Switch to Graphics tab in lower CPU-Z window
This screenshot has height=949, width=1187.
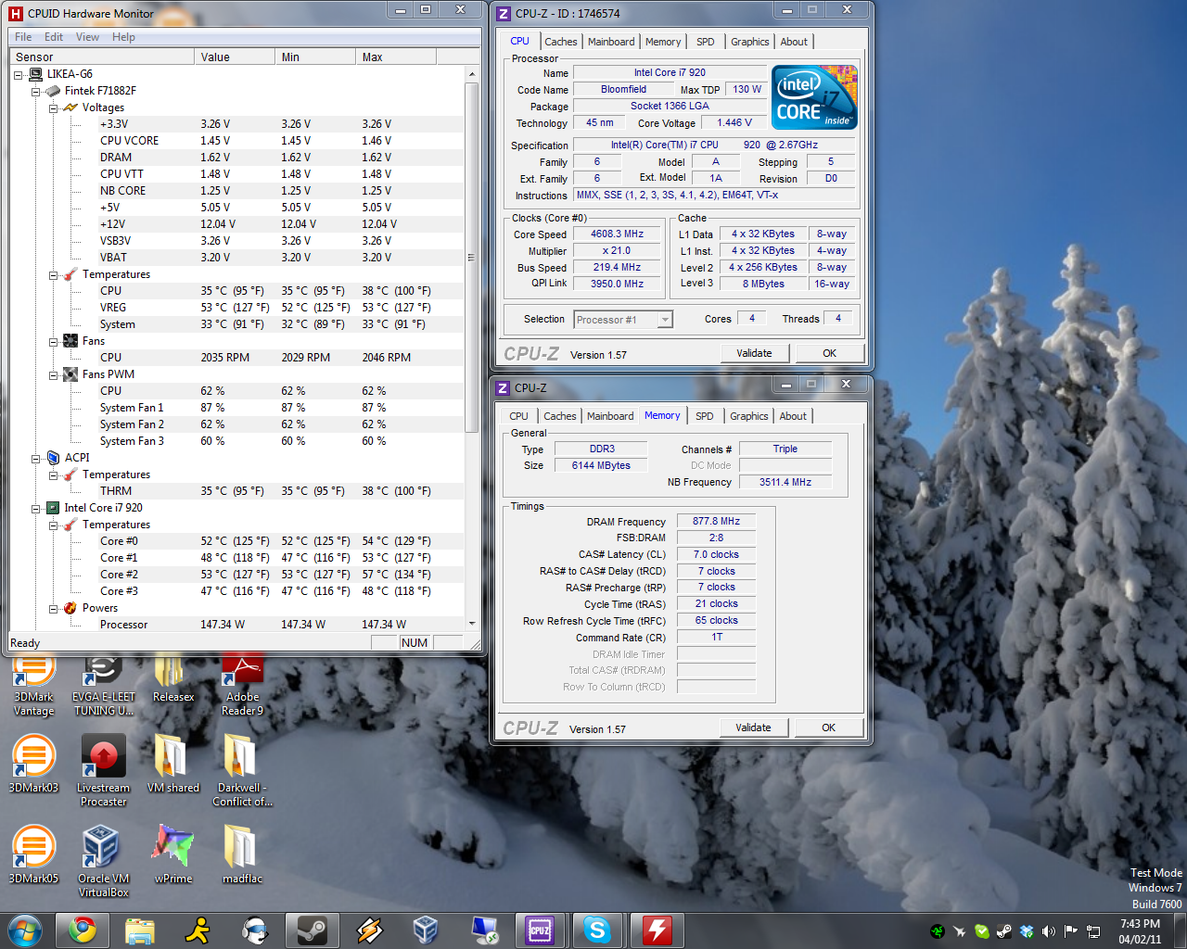pos(749,416)
